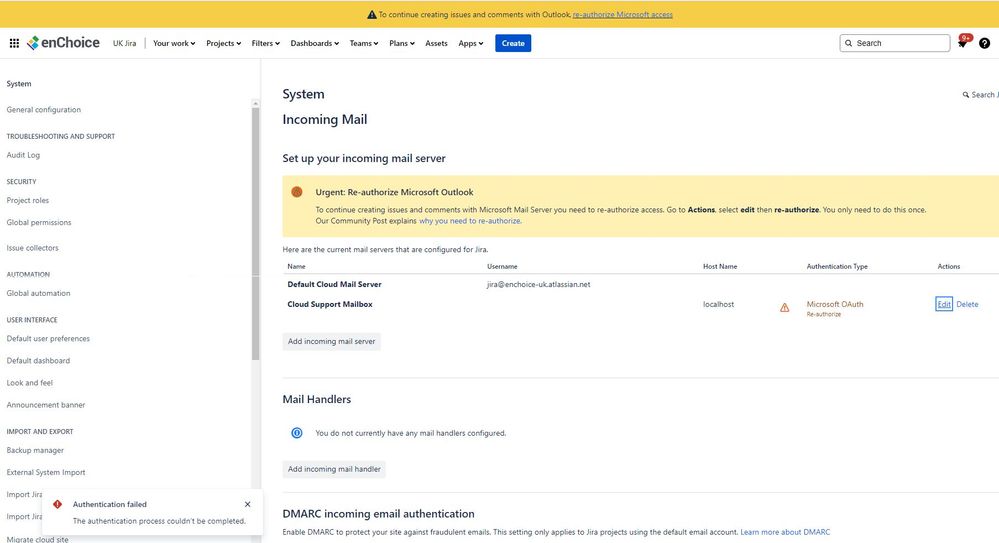
Task: Click the enChoice logo
Action: click(x=63, y=43)
